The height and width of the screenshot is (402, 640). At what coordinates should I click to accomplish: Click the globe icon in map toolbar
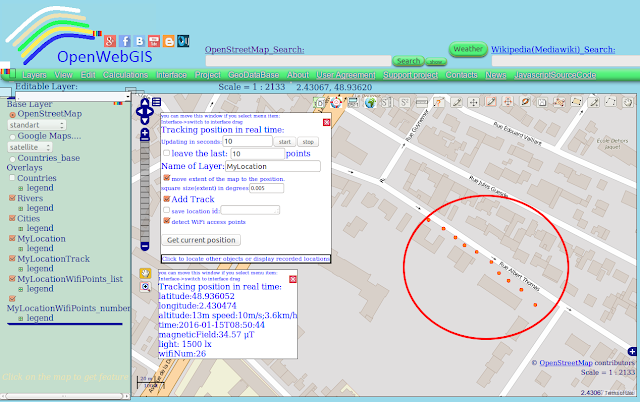pyautogui.click(x=370, y=102)
